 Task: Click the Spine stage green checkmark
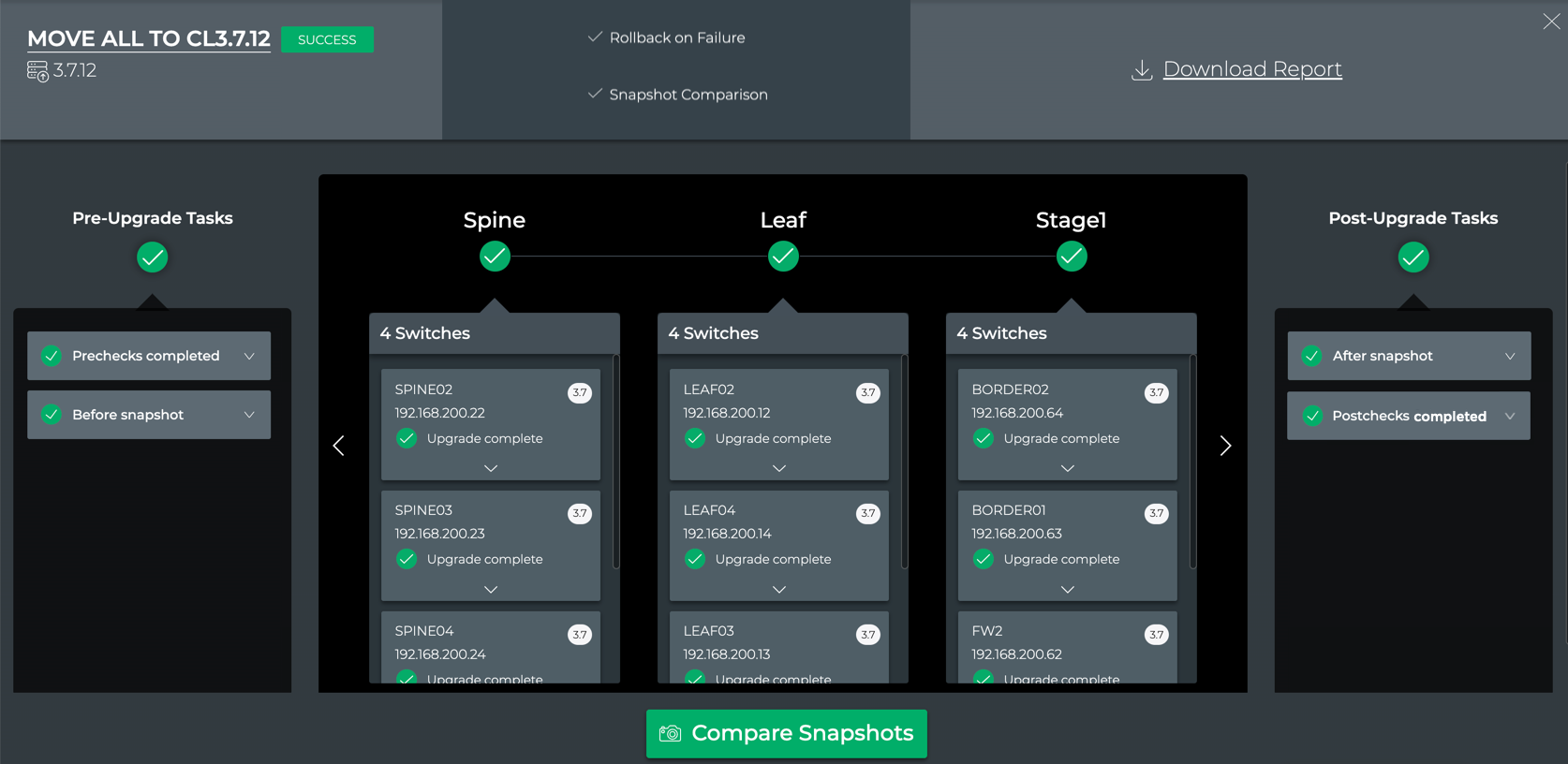click(x=495, y=256)
